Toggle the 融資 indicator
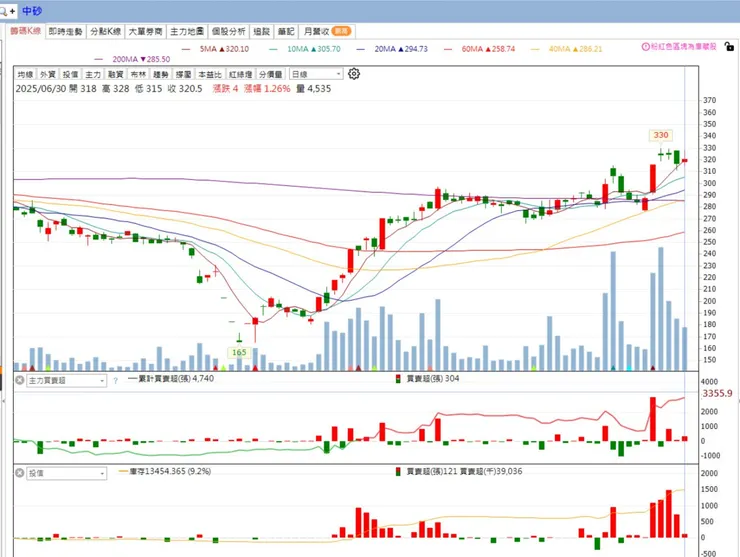Viewport: 740px width, 557px height. pos(116,74)
